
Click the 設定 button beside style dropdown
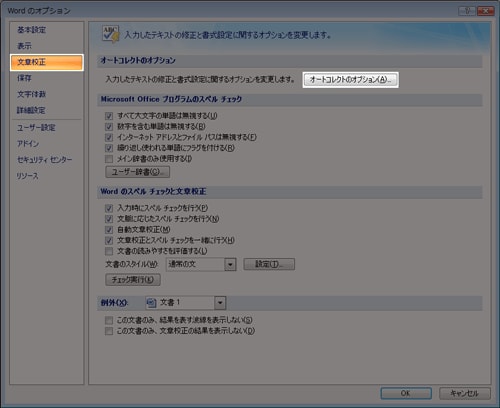(x=269, y=264)
